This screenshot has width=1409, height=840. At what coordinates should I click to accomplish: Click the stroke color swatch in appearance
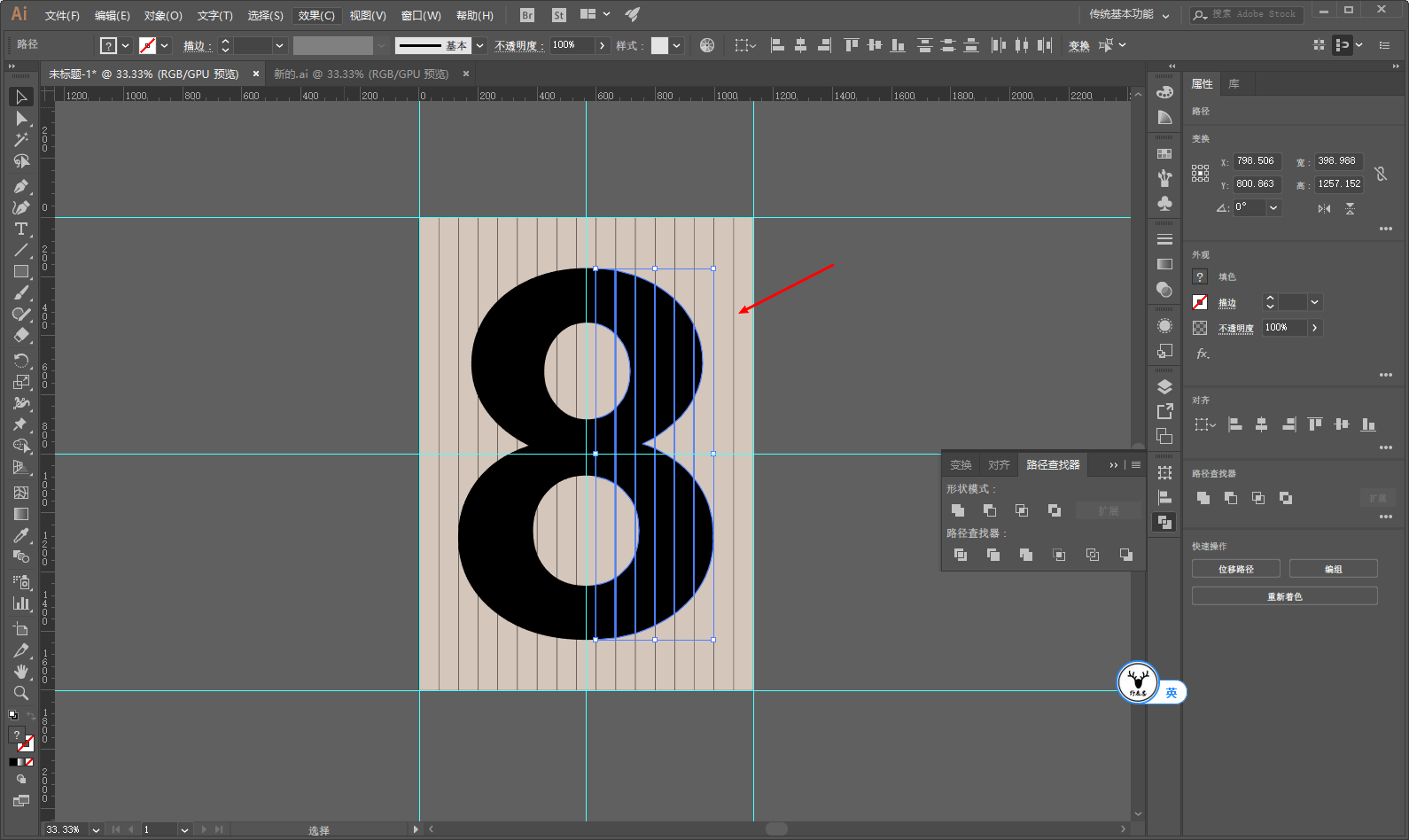point(1200,302)
